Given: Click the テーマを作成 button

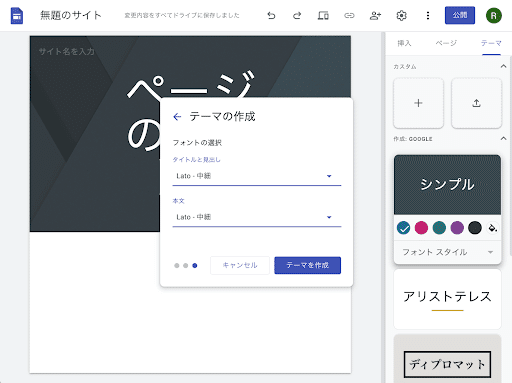Looking at the screenshot, I should [307, 265].
